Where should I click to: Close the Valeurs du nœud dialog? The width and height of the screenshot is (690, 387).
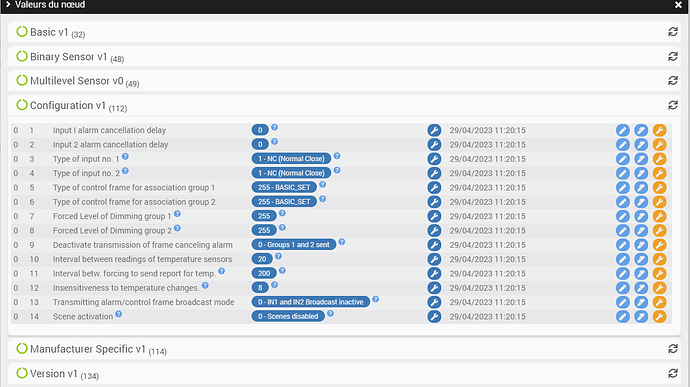678,5
